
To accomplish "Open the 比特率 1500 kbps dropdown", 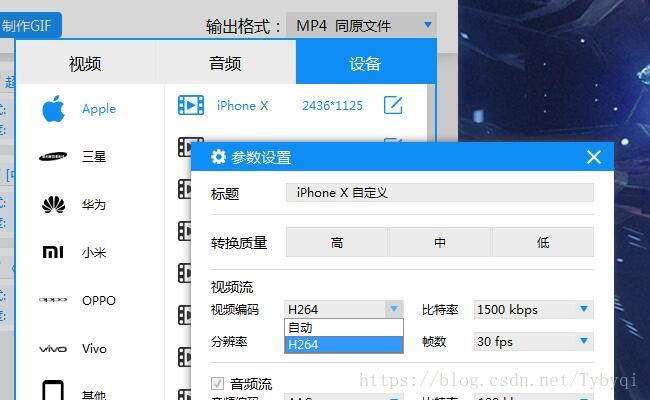I will click(x=534, y=309).
